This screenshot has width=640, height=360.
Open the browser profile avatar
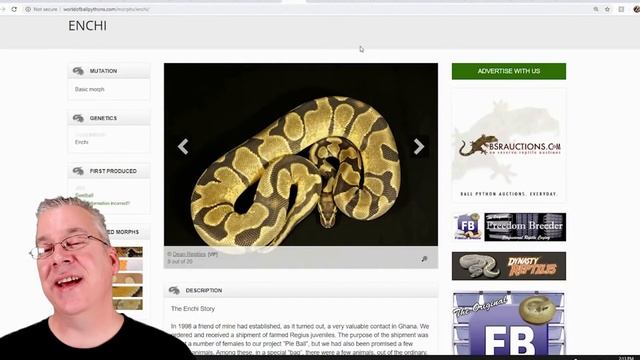click(637, 9)
